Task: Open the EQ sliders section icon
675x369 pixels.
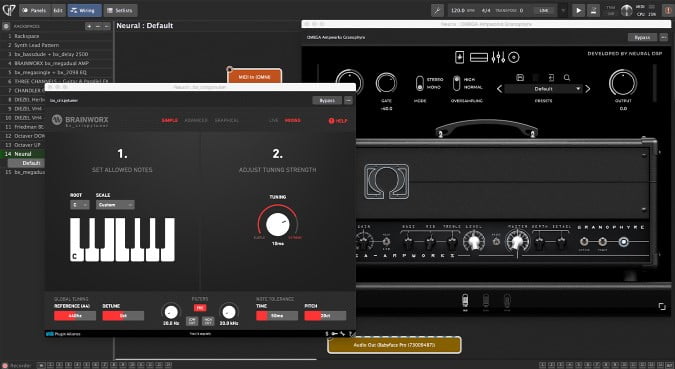Action: [498, 57]
